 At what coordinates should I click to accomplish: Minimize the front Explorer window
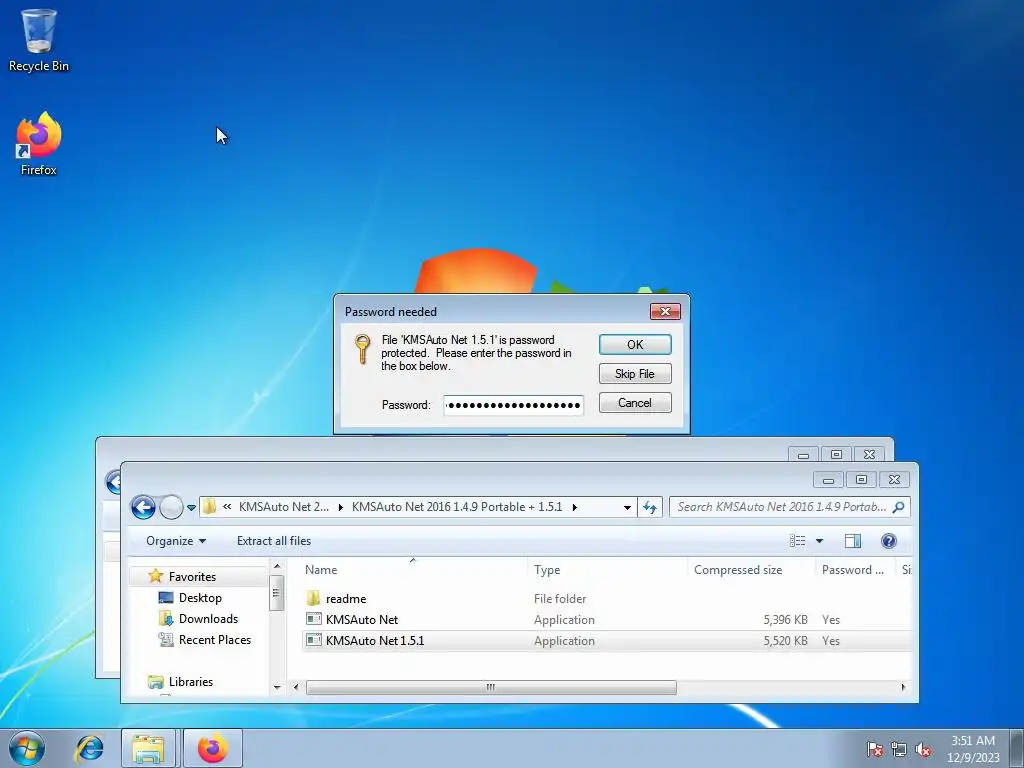click(x=828, y=479)
